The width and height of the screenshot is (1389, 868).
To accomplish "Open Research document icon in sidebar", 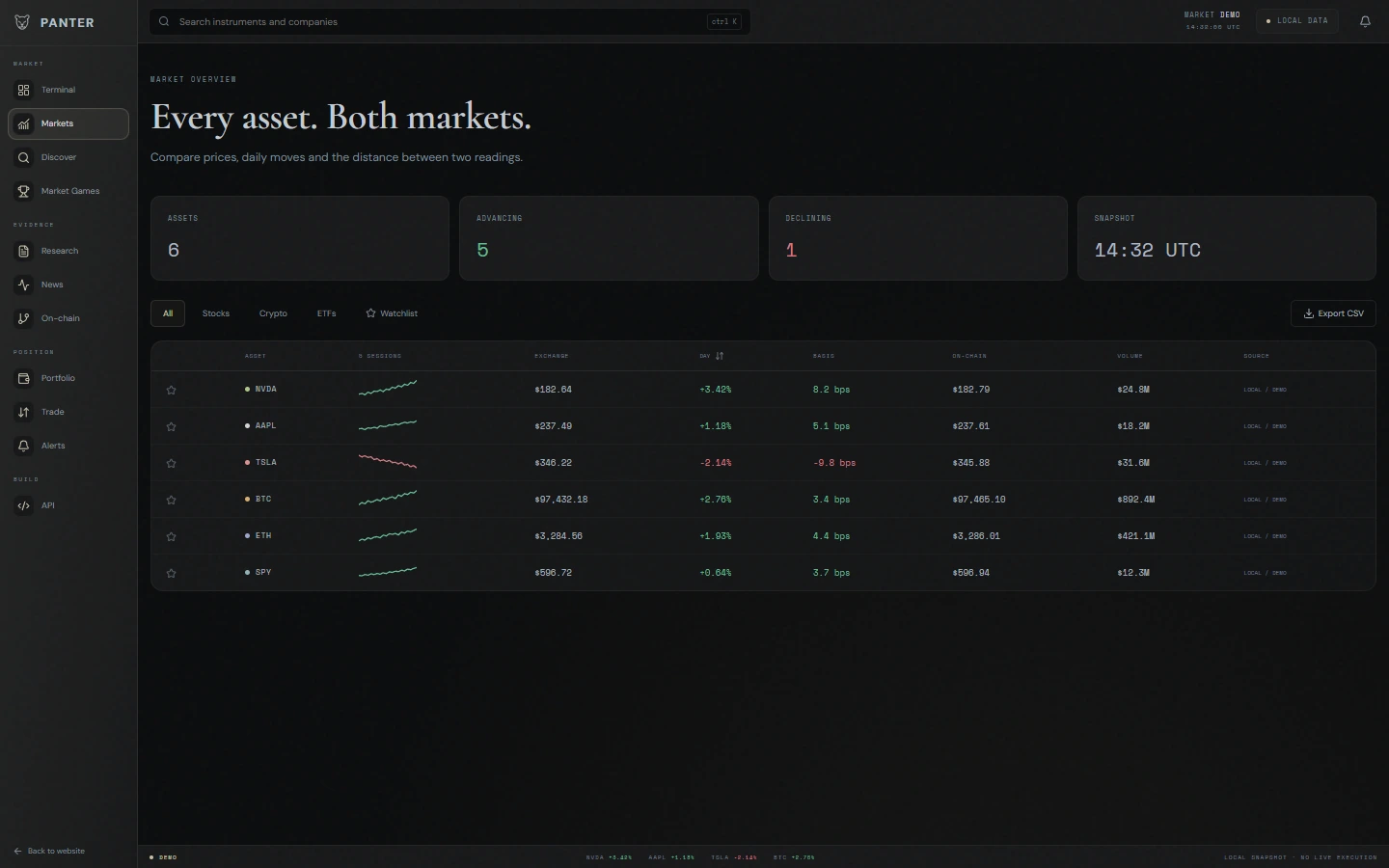I will [x=24, y=251].
